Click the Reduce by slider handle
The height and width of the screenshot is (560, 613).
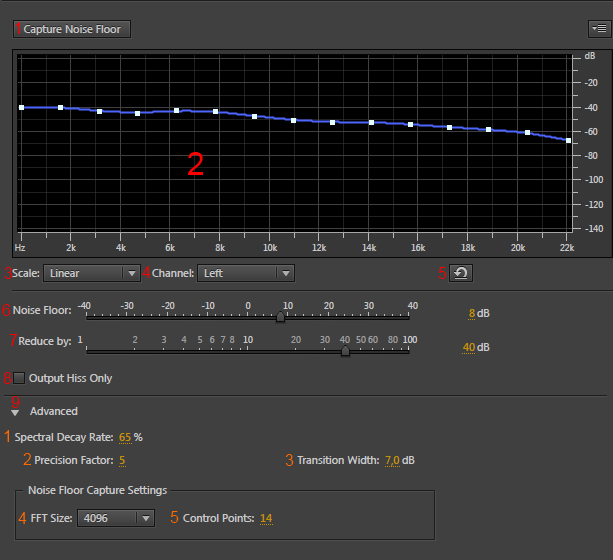coord(345,351)
